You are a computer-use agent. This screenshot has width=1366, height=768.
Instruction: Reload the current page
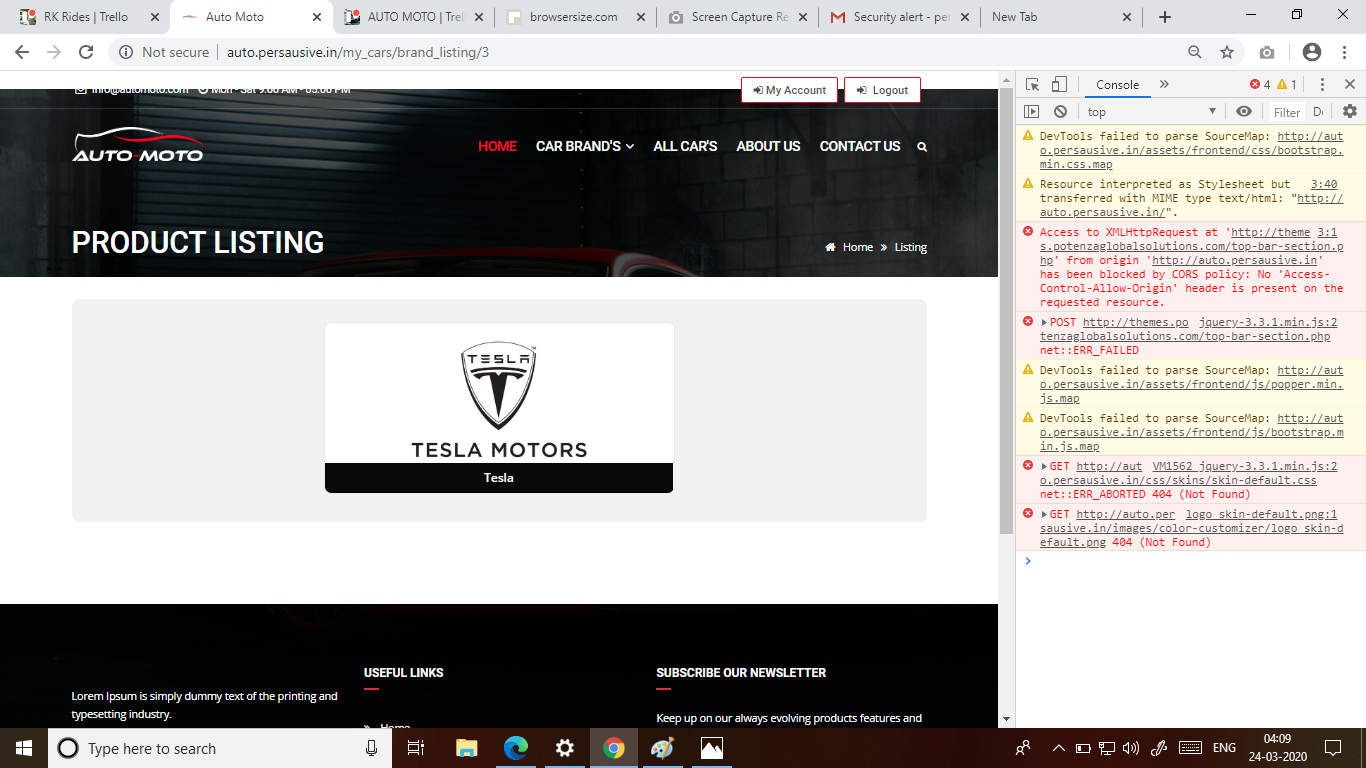coord(86,52)
